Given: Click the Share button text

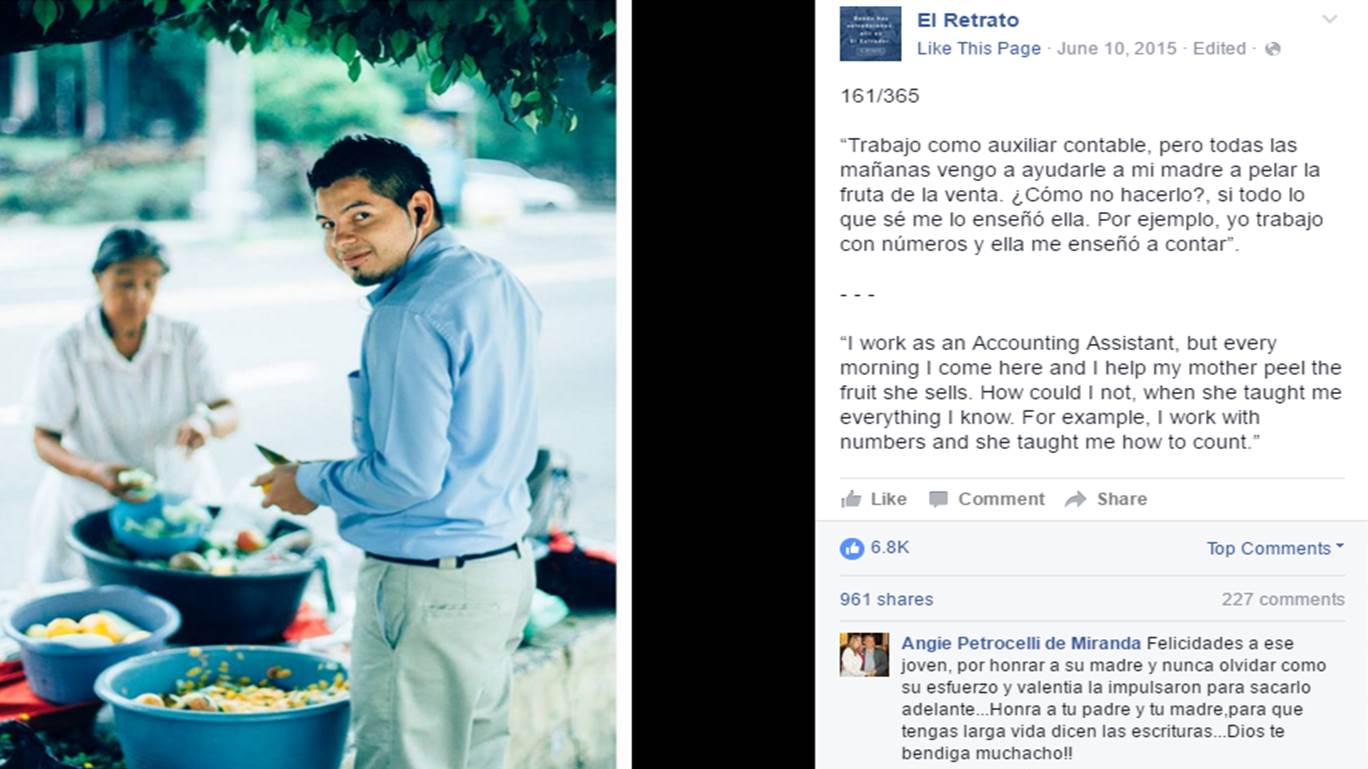Looking at the screenshot, I should point(1122,499).
